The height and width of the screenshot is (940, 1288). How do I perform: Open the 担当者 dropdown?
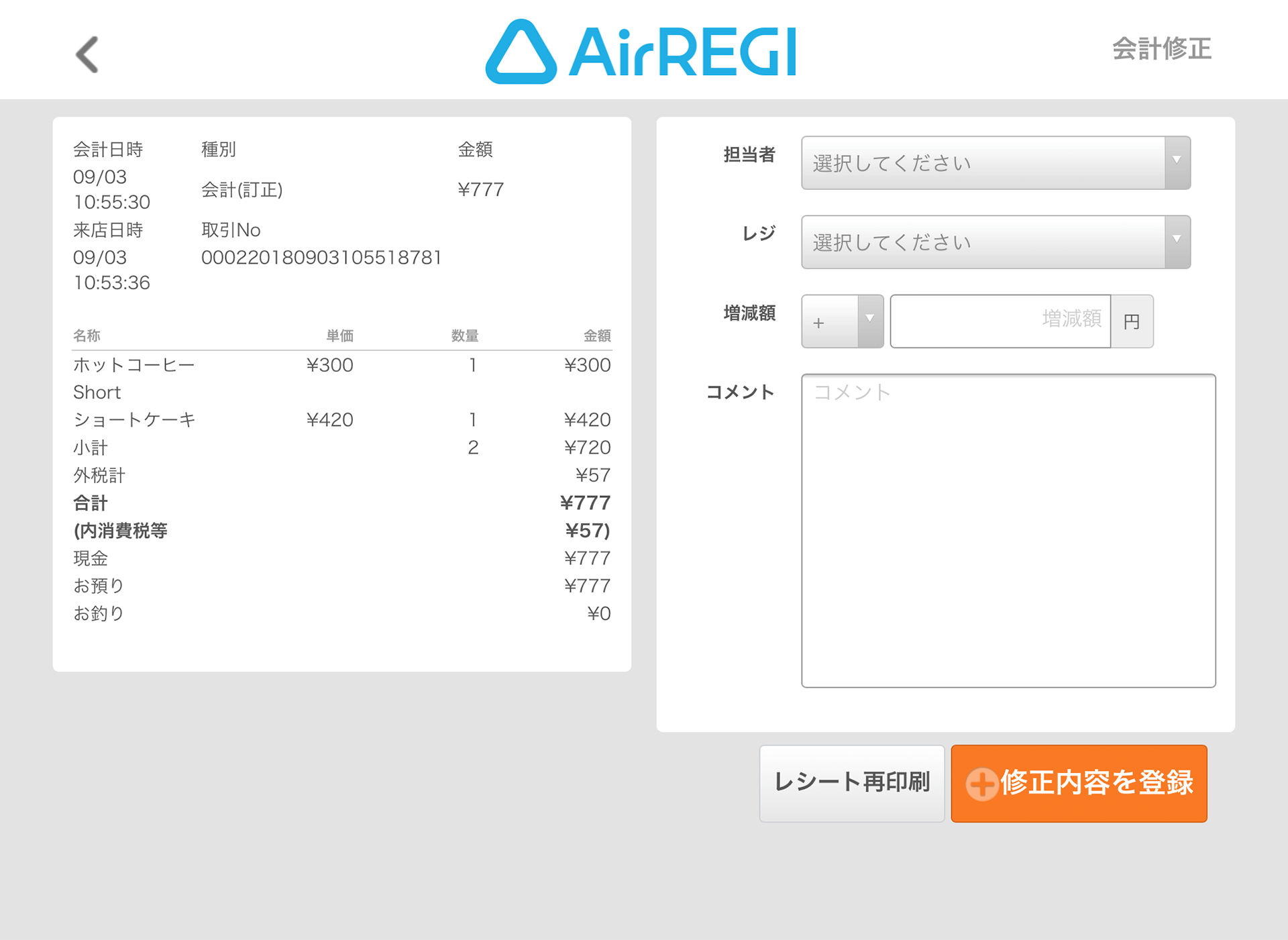click(x=996, y=163)
